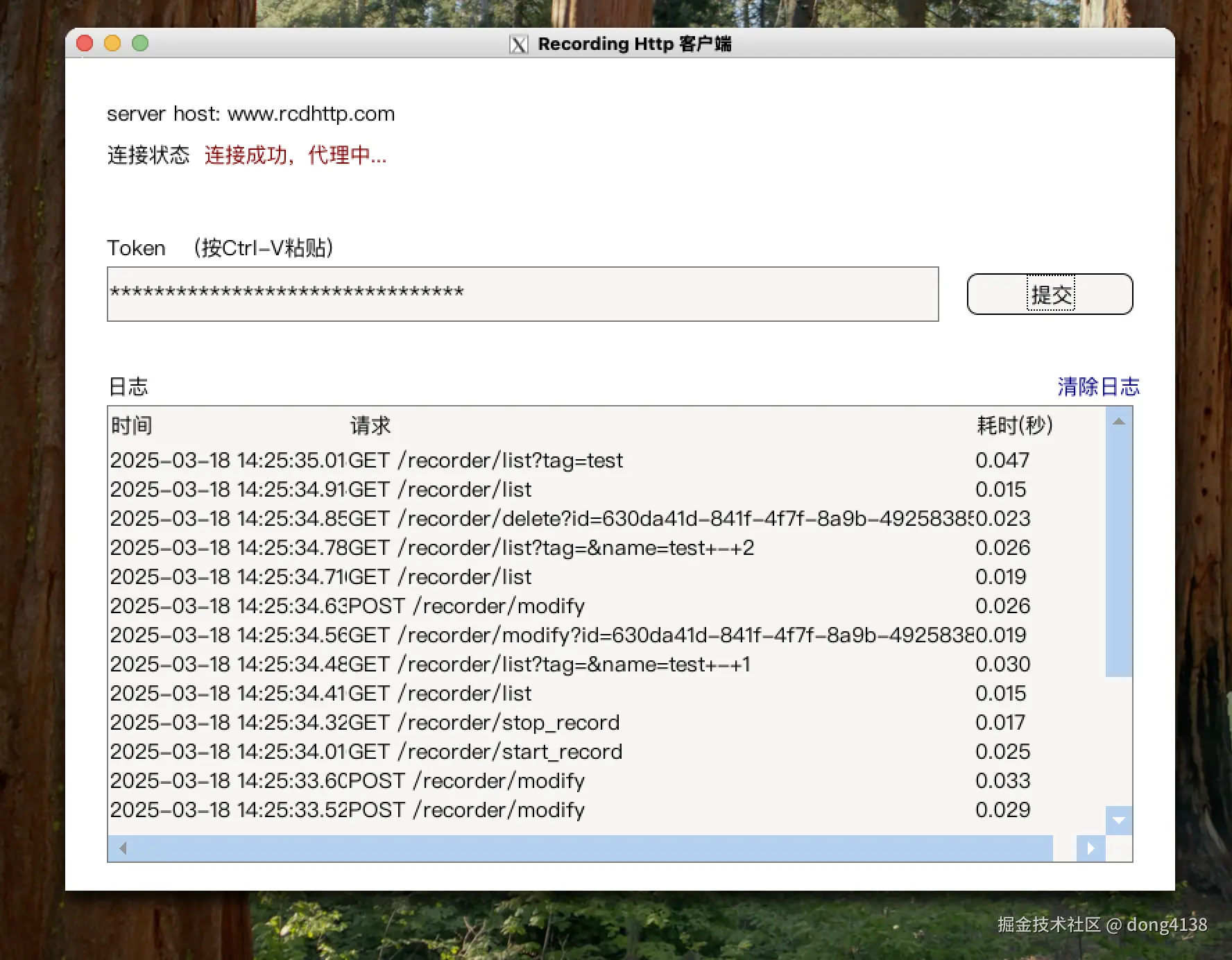Screen dimensions: 1232x960
Task: Click the yellow minimize traffic light button
Action: (x=112, y=43)
